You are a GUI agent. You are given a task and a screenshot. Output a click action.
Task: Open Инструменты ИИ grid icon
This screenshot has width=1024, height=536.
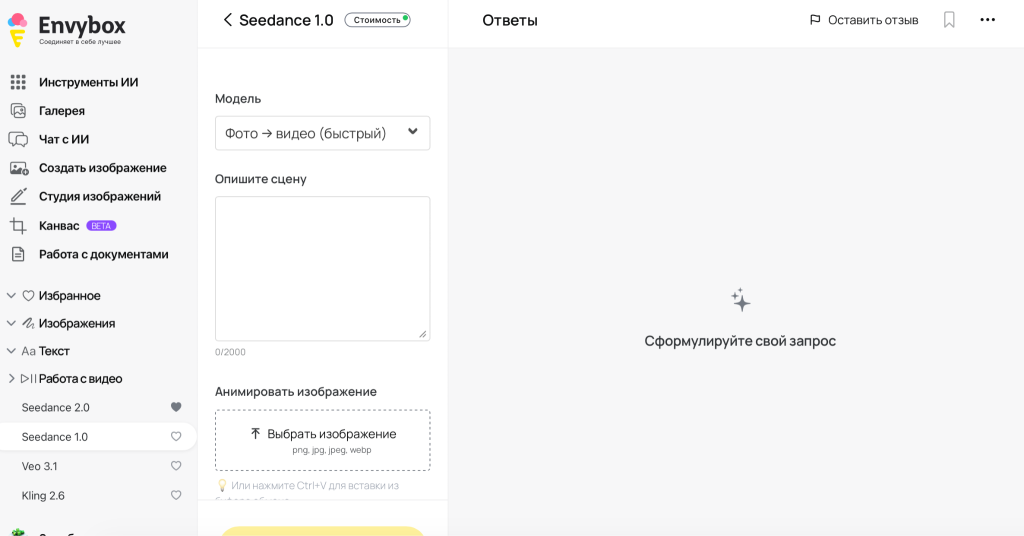[18, 82]
